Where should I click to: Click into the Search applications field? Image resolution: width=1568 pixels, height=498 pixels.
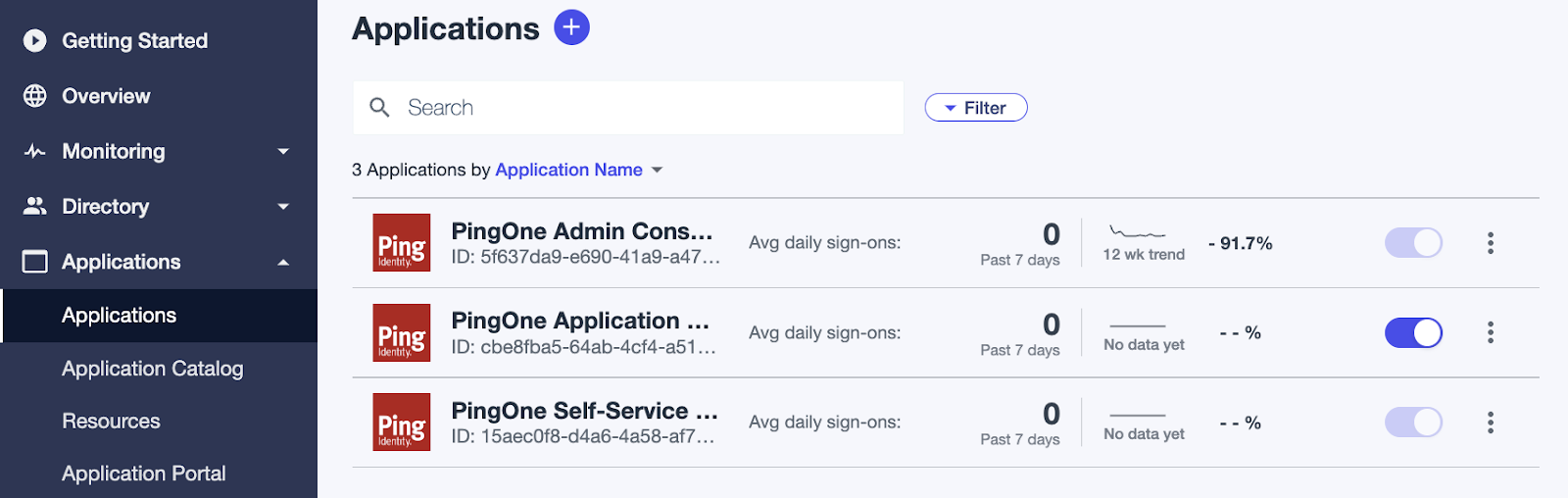(628, 108)
